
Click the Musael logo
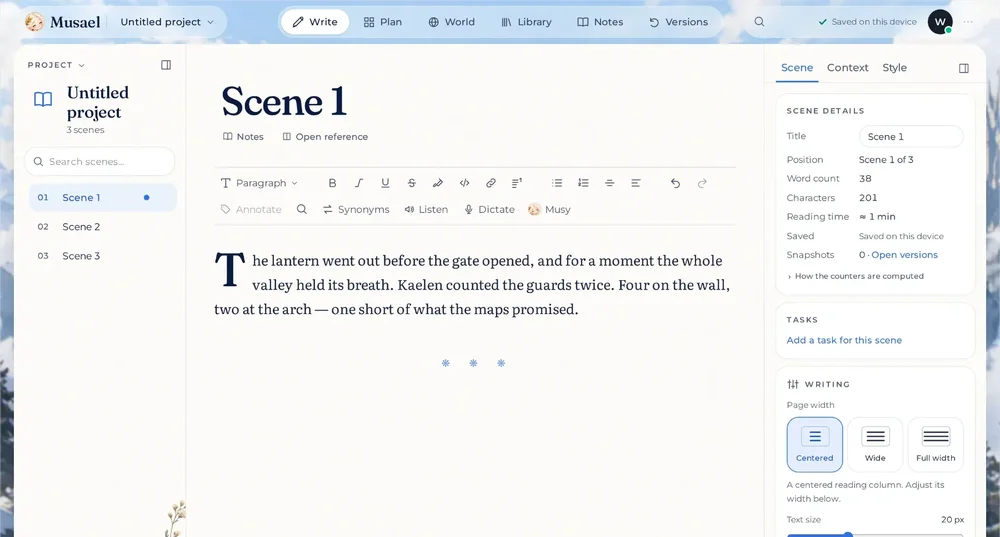click(62, 22)
